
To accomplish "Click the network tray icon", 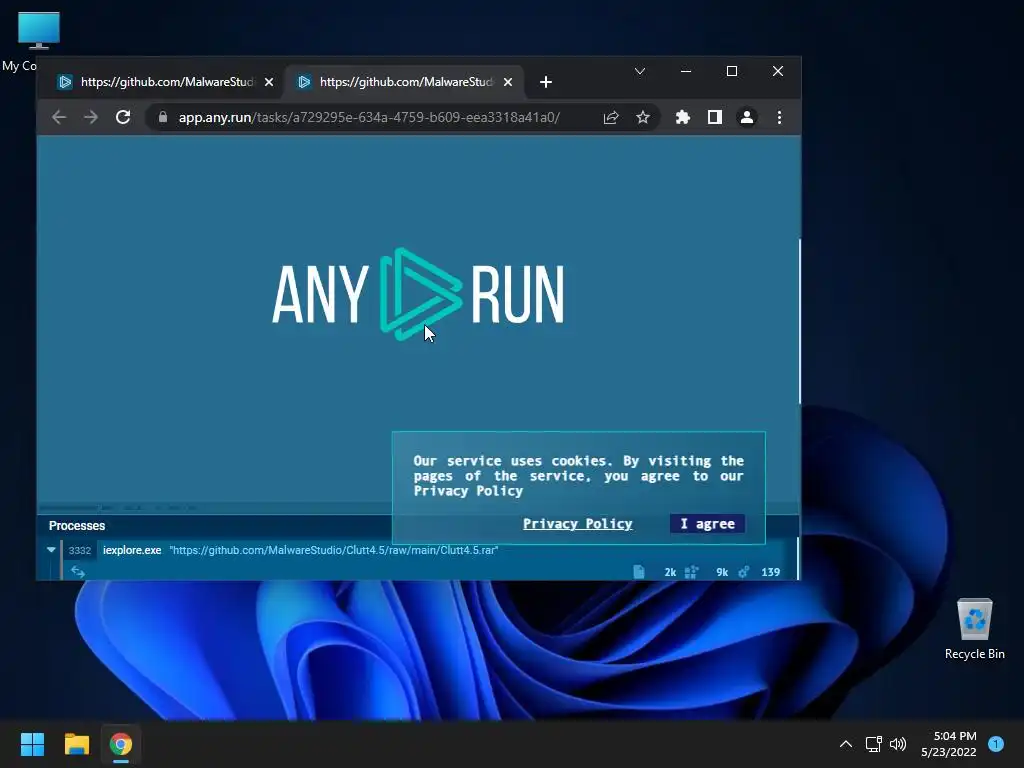I will pos(873,744).
